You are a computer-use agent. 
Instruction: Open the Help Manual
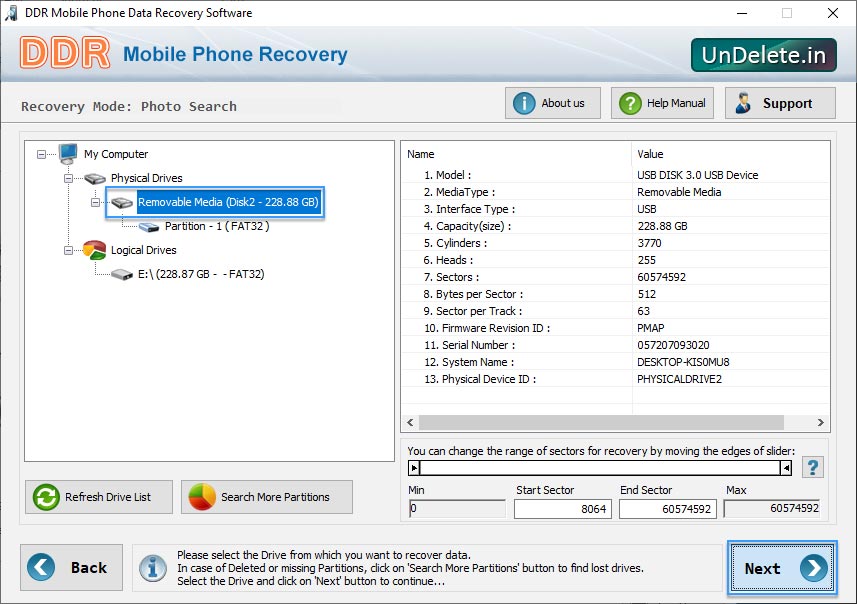[x=662, y=103]
